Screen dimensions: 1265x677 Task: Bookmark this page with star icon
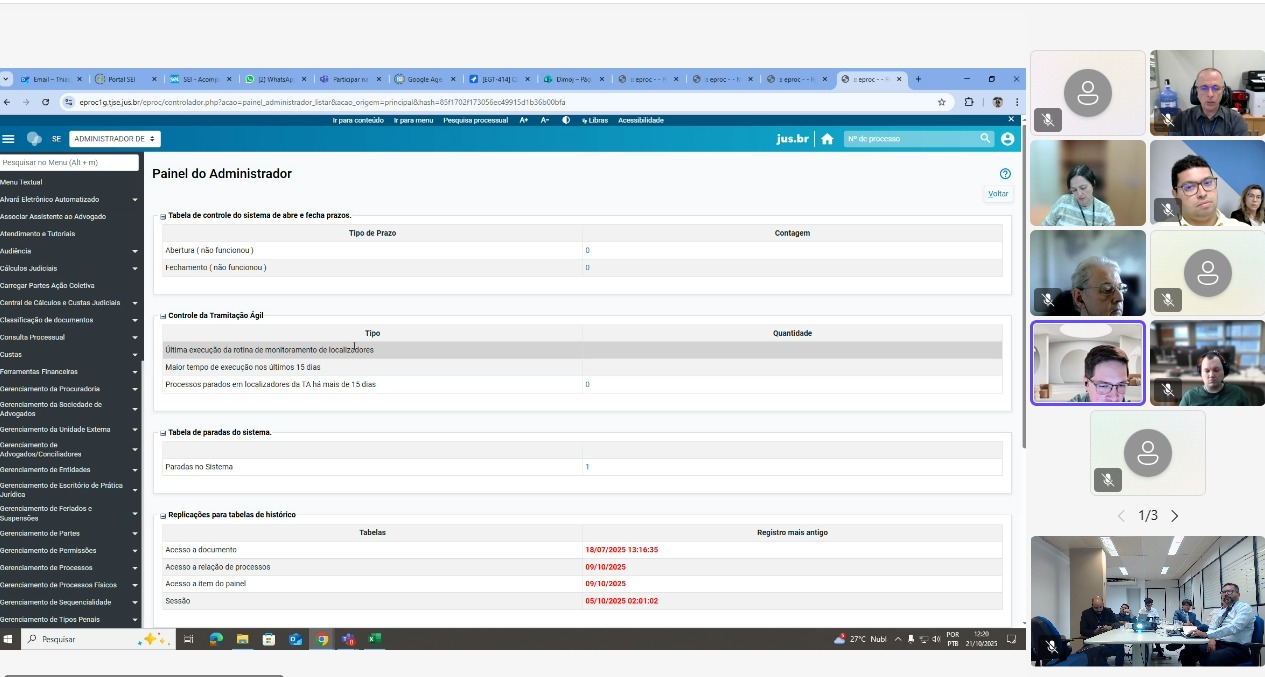click(x=941, y=102)
